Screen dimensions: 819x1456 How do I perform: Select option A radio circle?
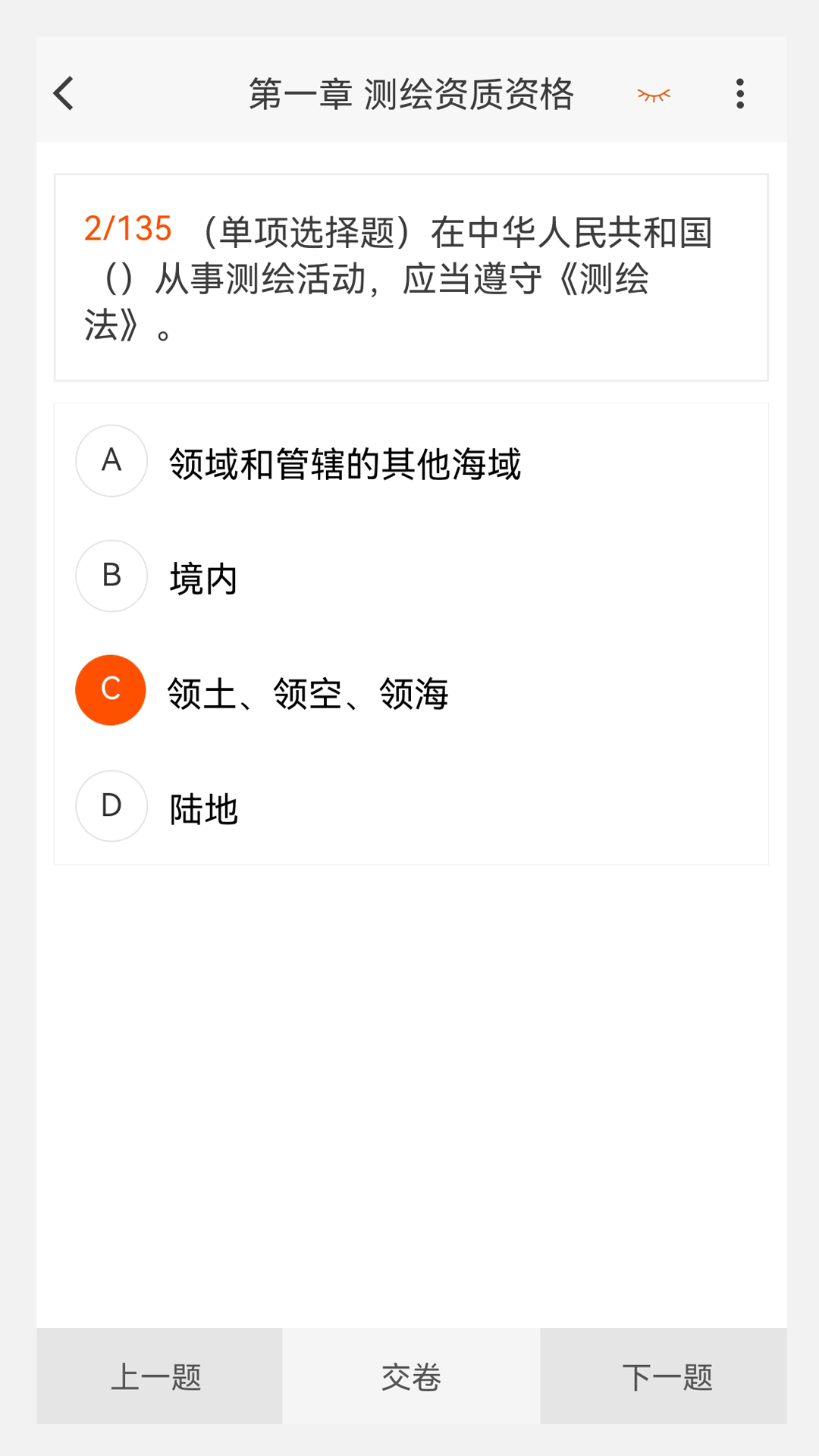pyautogui.click(x=111, y=461)
